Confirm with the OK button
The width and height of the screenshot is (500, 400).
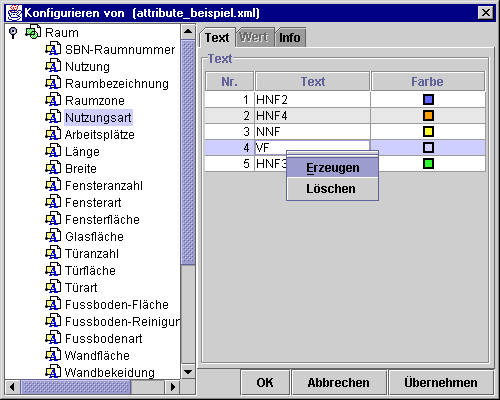[265, 382]
